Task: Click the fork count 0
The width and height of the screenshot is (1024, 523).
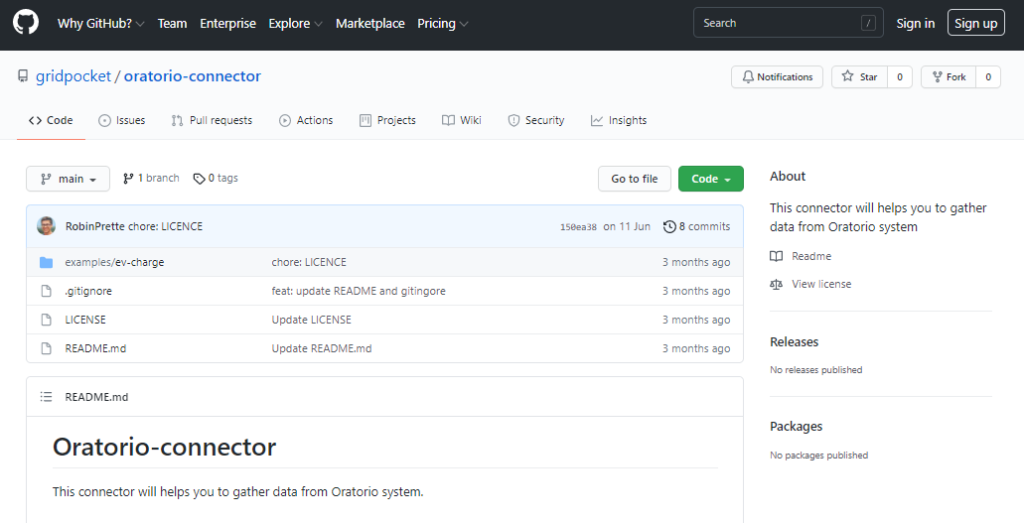Action: click(988, 77)
